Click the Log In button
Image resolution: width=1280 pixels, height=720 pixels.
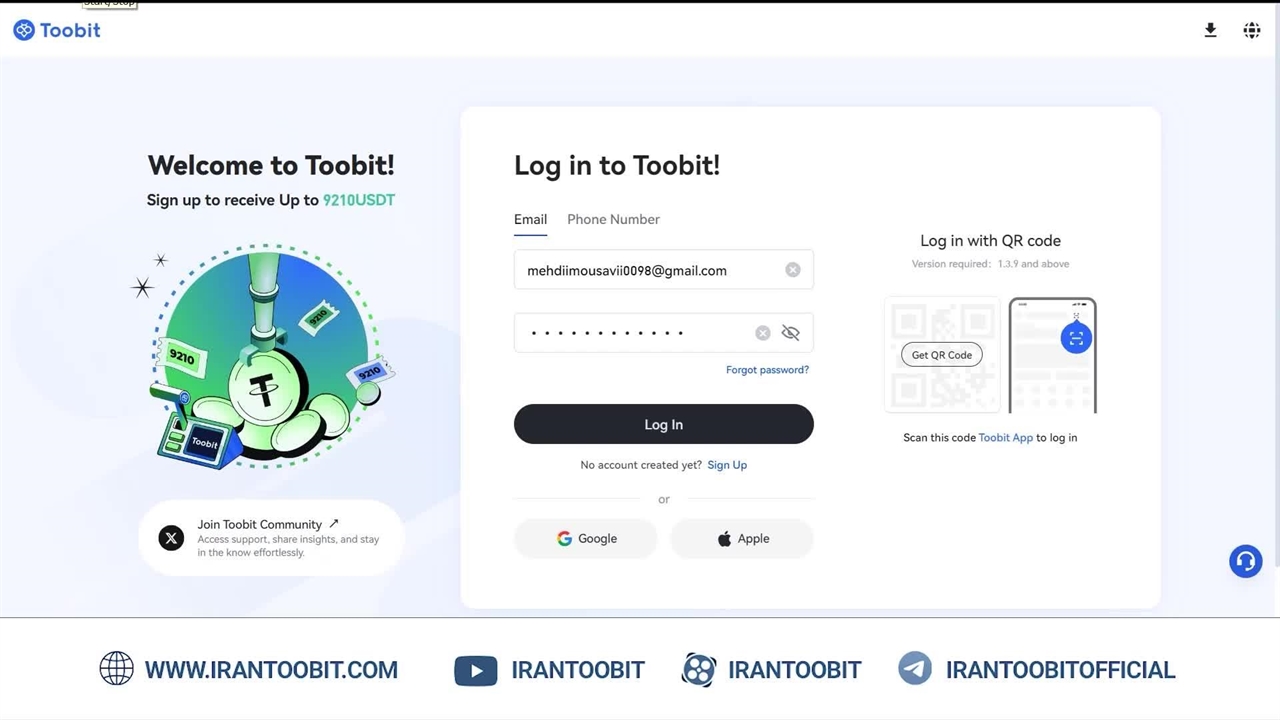(x=664, y=424)
